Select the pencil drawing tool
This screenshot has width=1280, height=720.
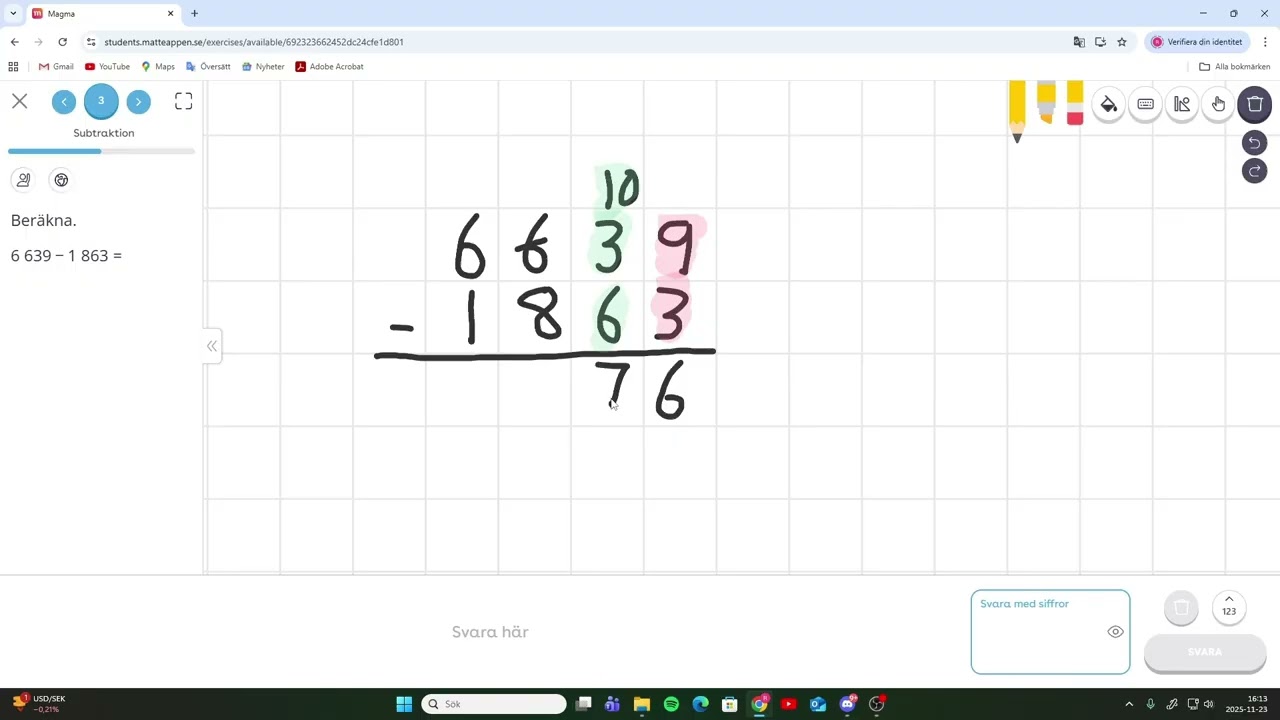point(1017,110)
